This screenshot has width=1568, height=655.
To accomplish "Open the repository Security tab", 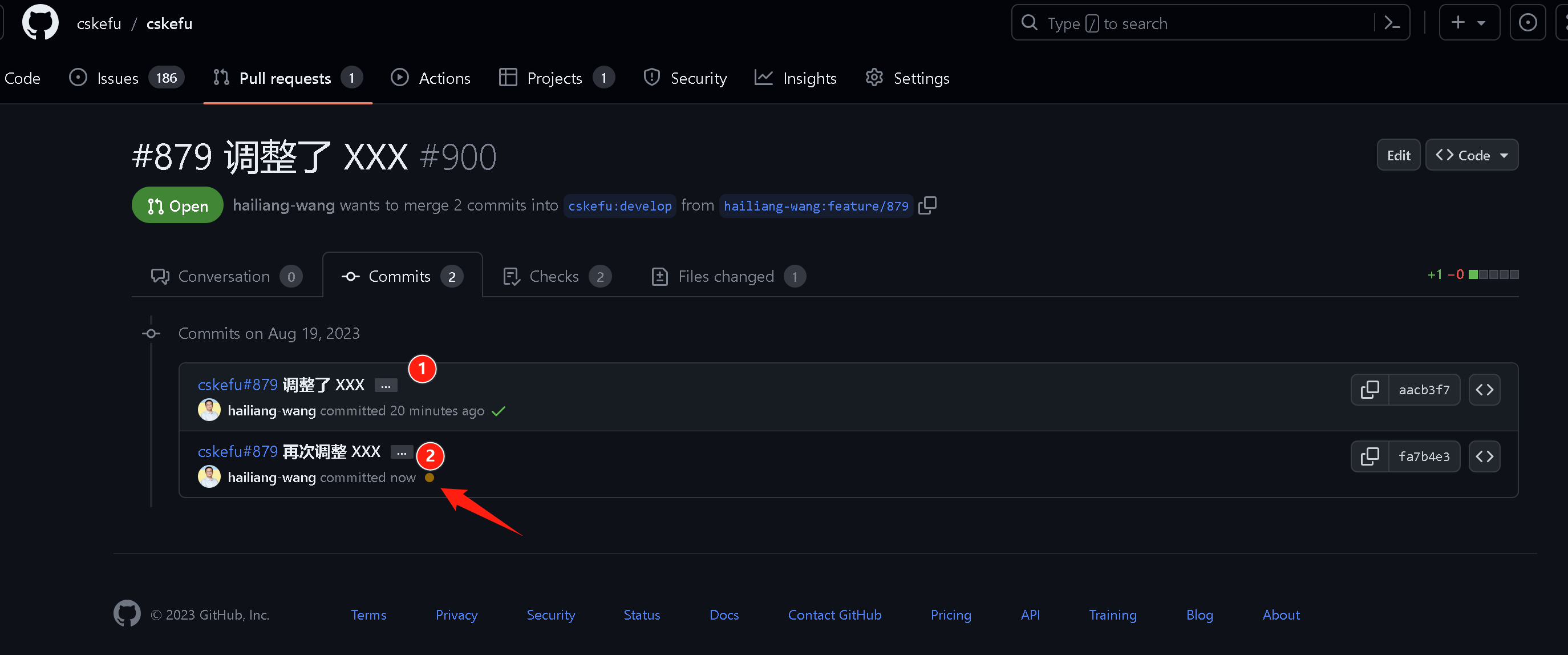I will 686,78.
